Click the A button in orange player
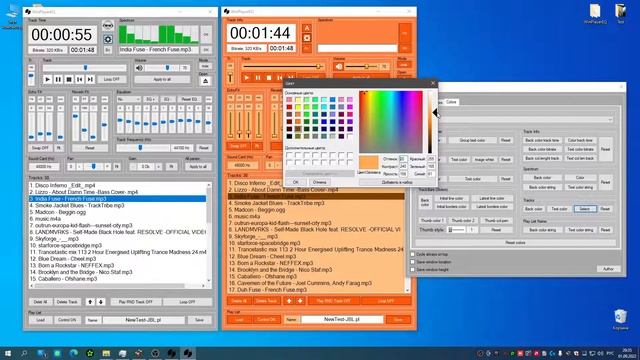 (307, 28)
